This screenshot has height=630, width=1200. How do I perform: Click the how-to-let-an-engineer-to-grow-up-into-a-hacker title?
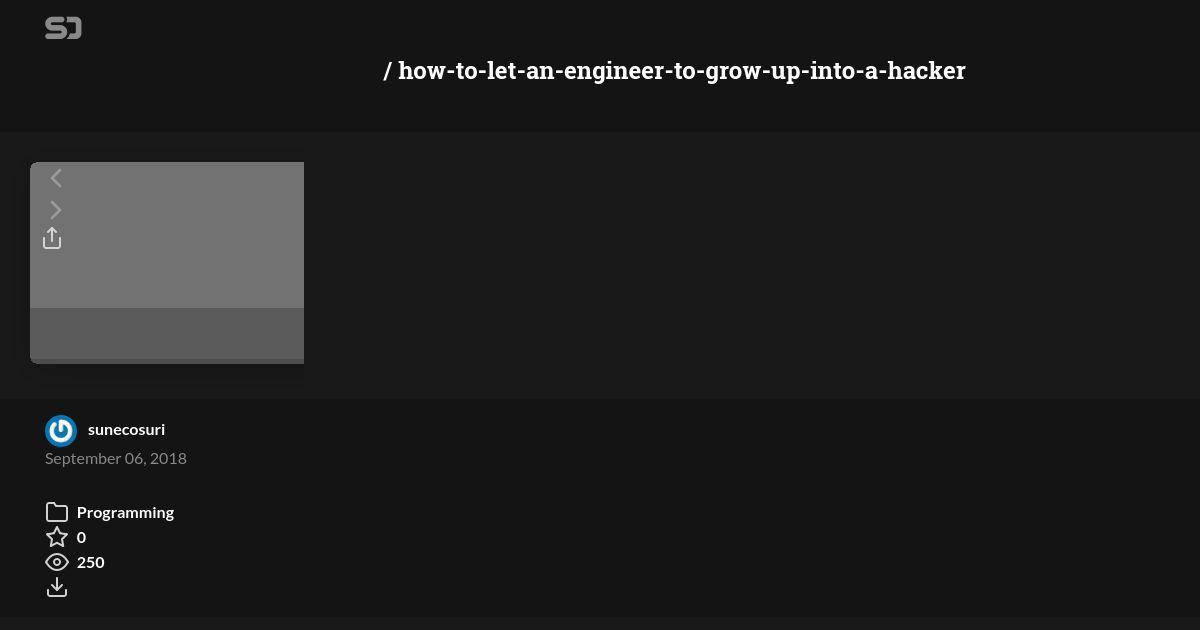(x=682, y=71)
